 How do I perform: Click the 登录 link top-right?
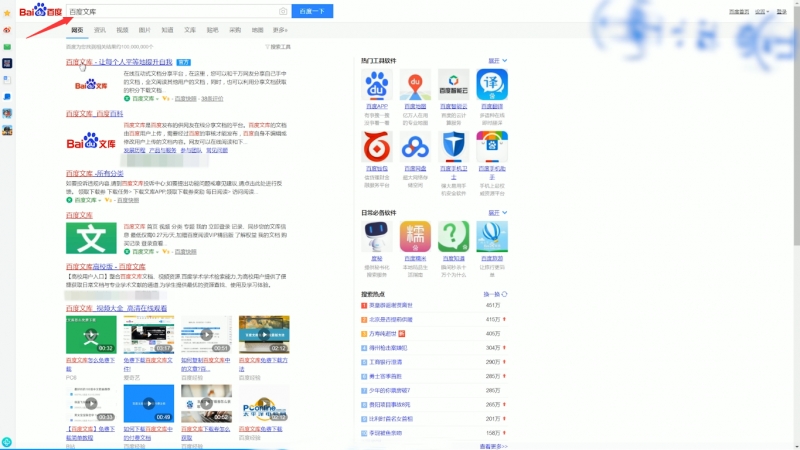pos(782,12)
